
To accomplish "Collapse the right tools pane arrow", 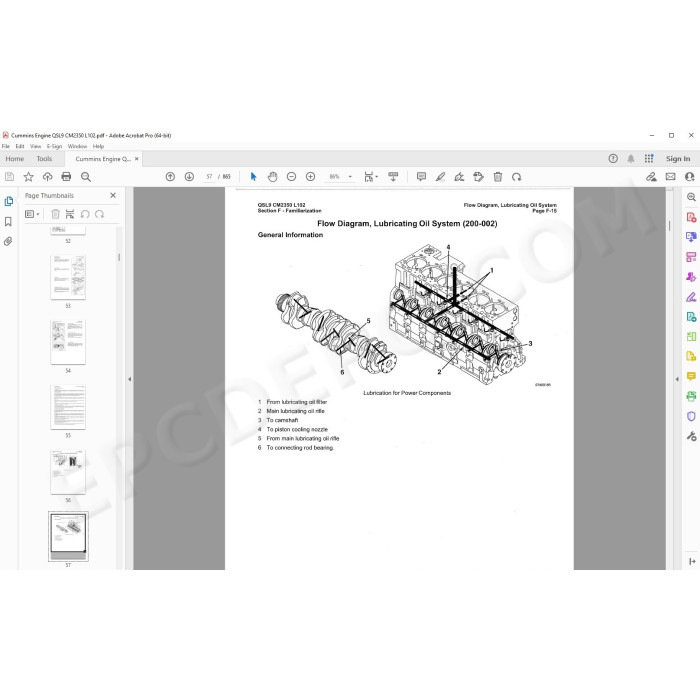I will coord(677,379).
